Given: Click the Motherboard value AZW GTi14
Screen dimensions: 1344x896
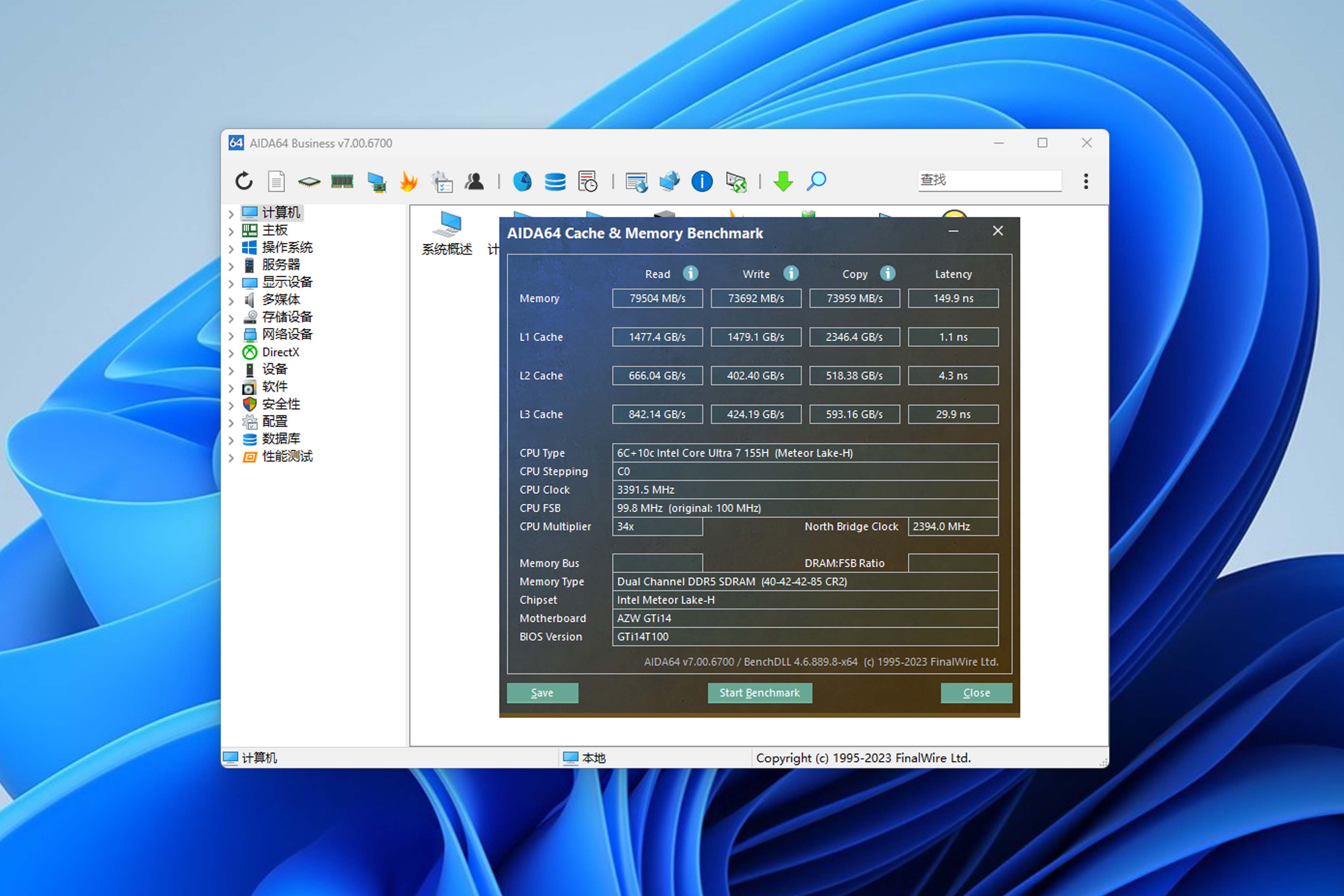Looking at the screenshot, I should [805, 618].
